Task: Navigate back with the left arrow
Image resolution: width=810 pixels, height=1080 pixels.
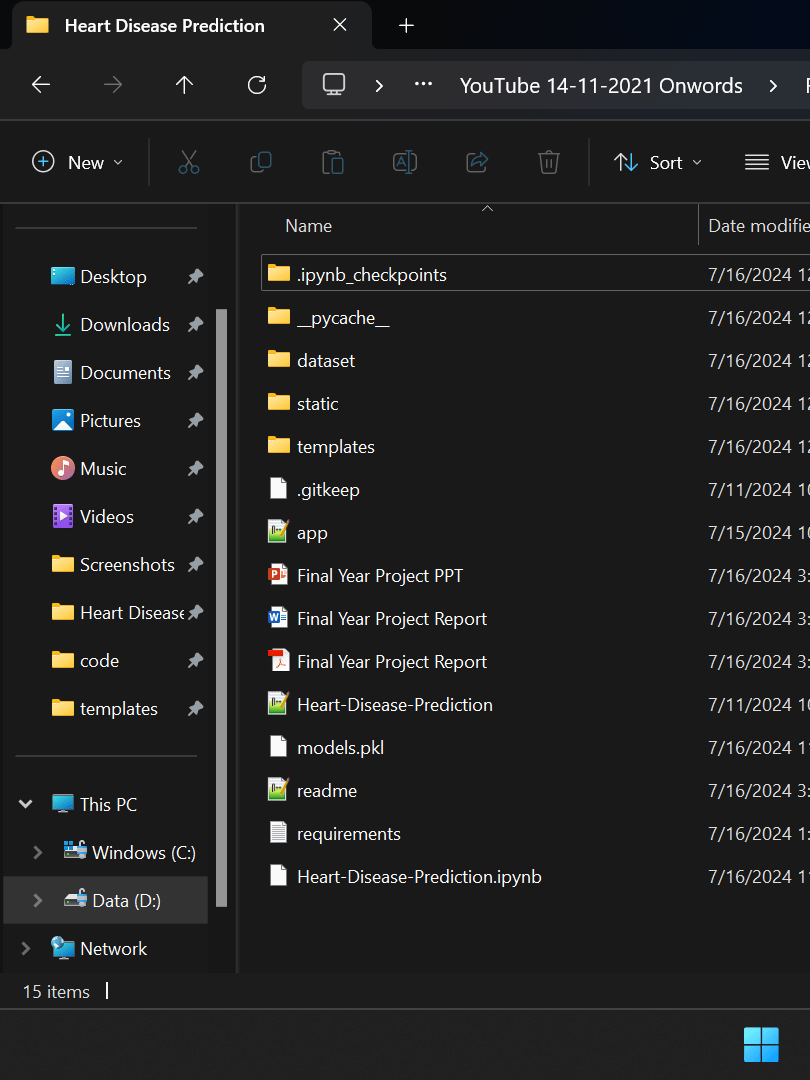Action: point(41,85)
